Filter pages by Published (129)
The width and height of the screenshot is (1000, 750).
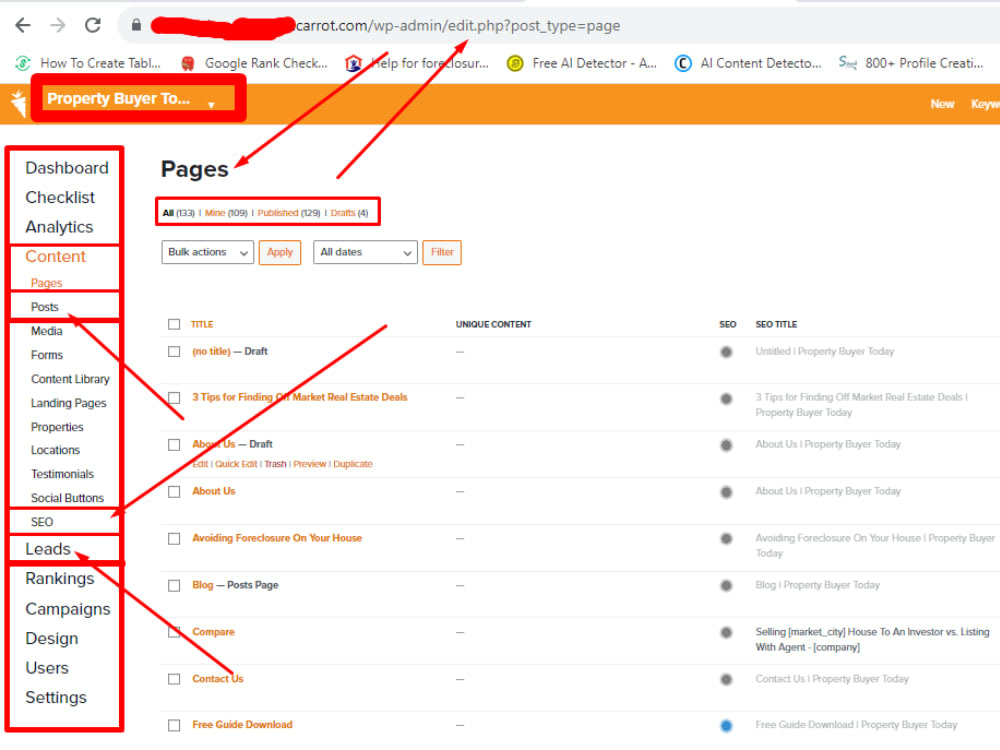[x=289, y=213]
